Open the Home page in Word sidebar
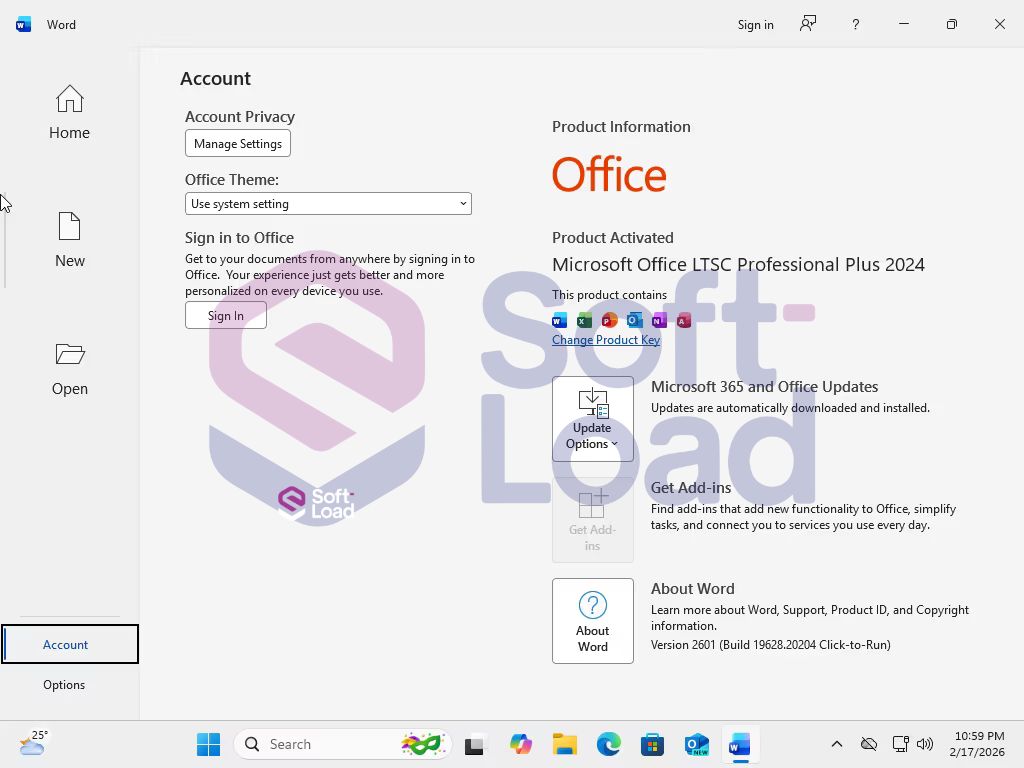 [69, 112]
